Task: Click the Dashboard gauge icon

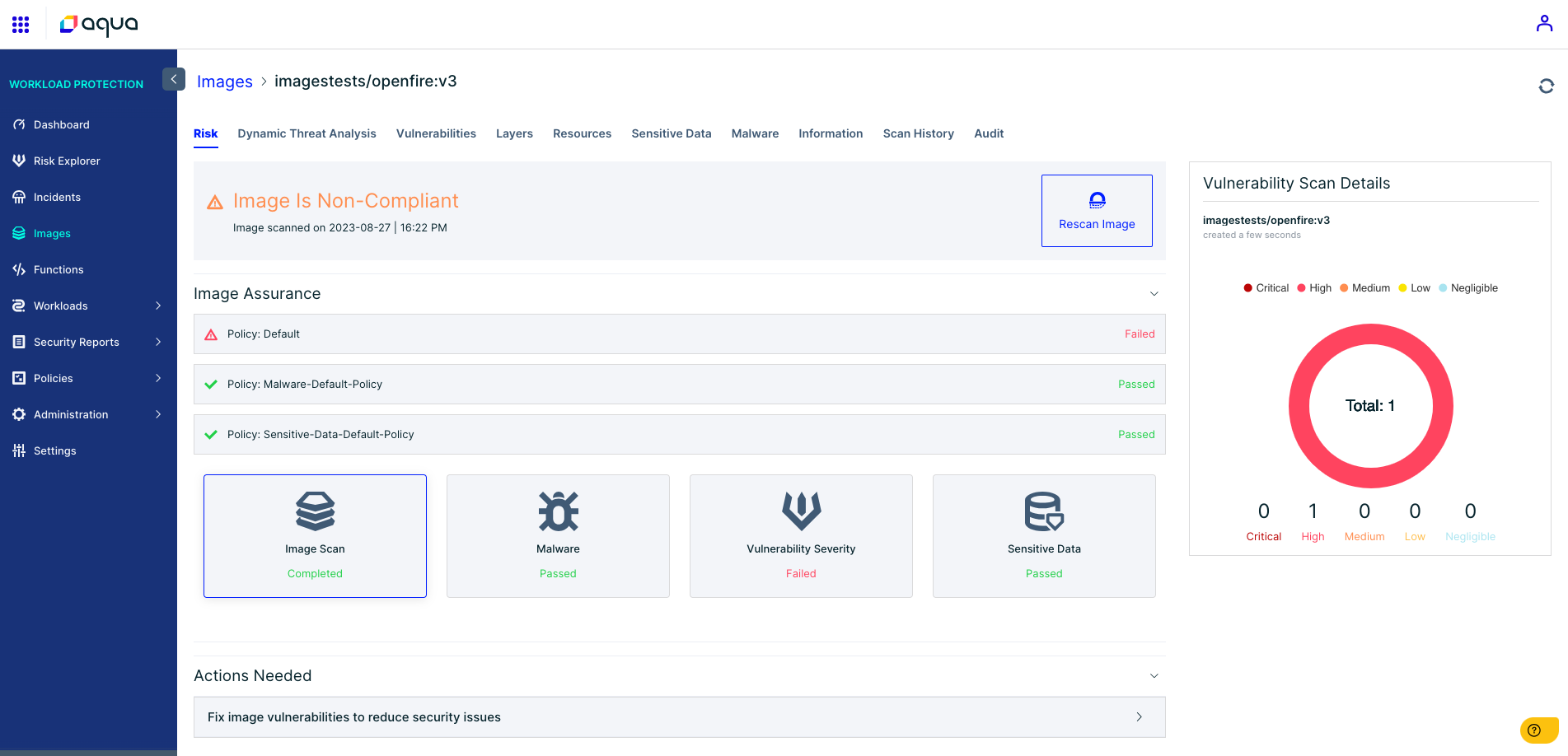Action: (19, 124)
